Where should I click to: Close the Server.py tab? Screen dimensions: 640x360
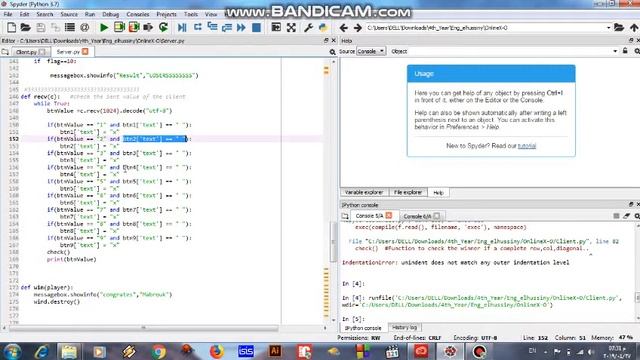coord(85,51)
